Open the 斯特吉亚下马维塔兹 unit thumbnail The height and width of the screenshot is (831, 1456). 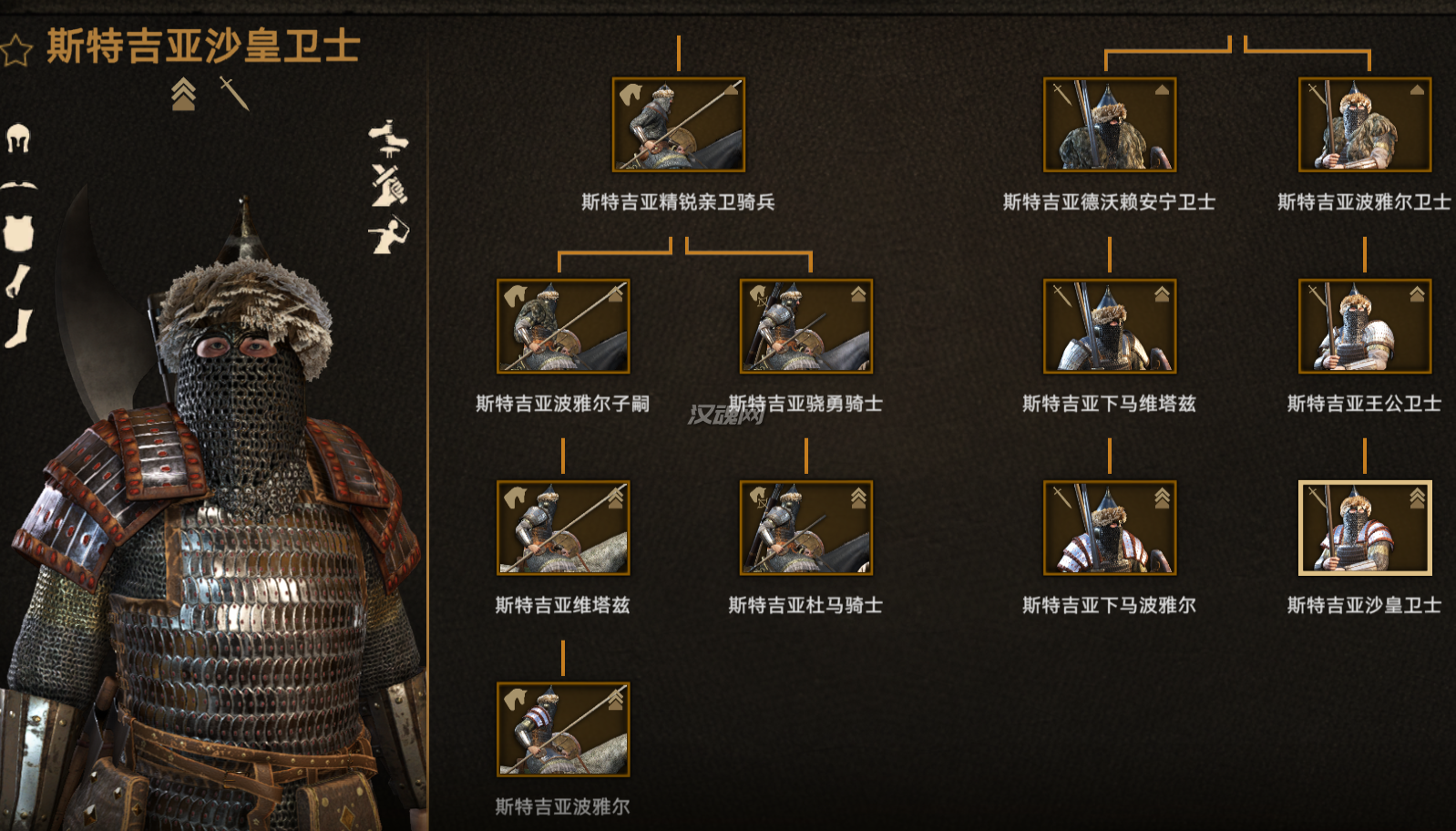[1110, 326]
